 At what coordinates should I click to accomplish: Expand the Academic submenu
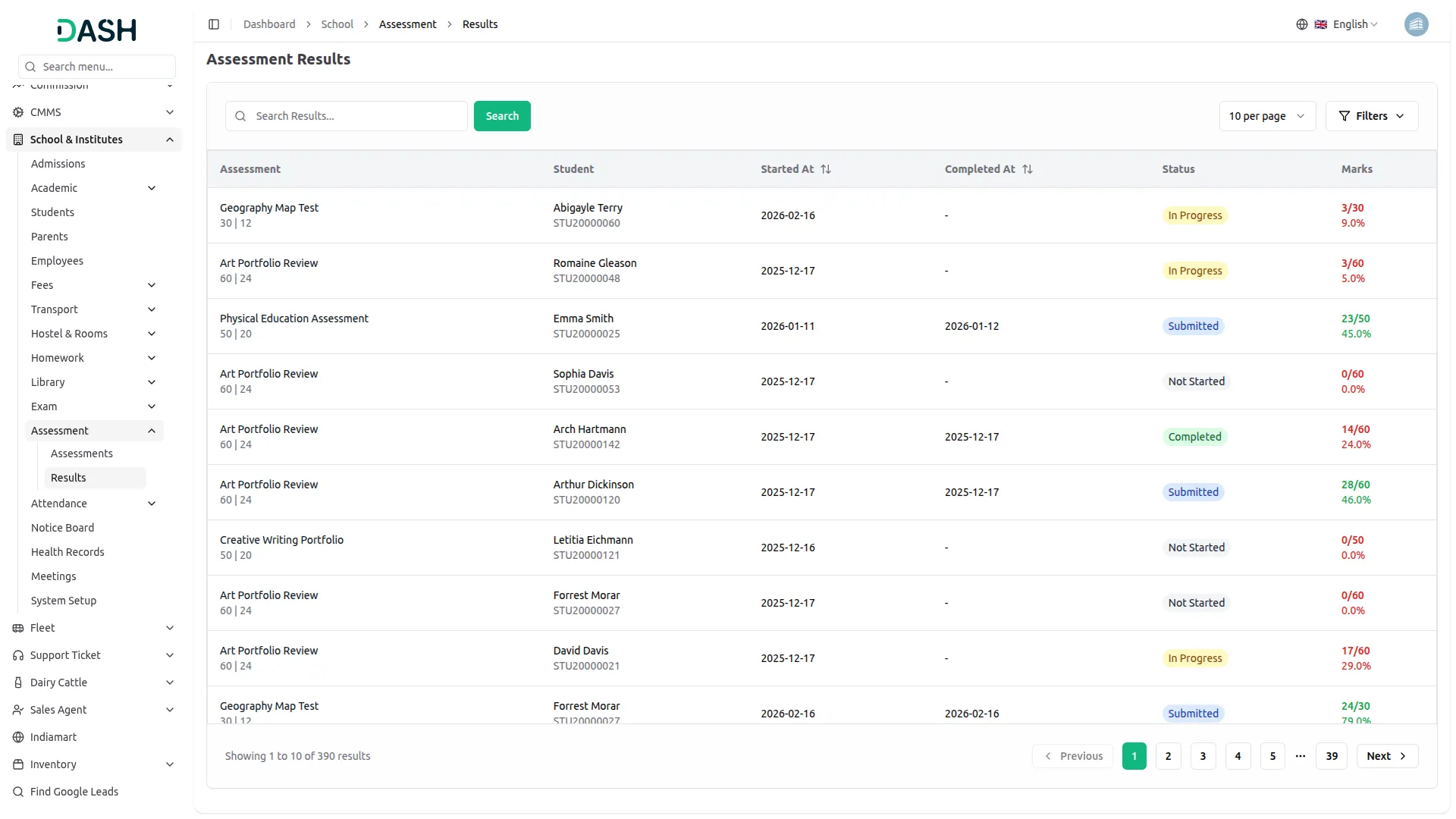point(152,188)
